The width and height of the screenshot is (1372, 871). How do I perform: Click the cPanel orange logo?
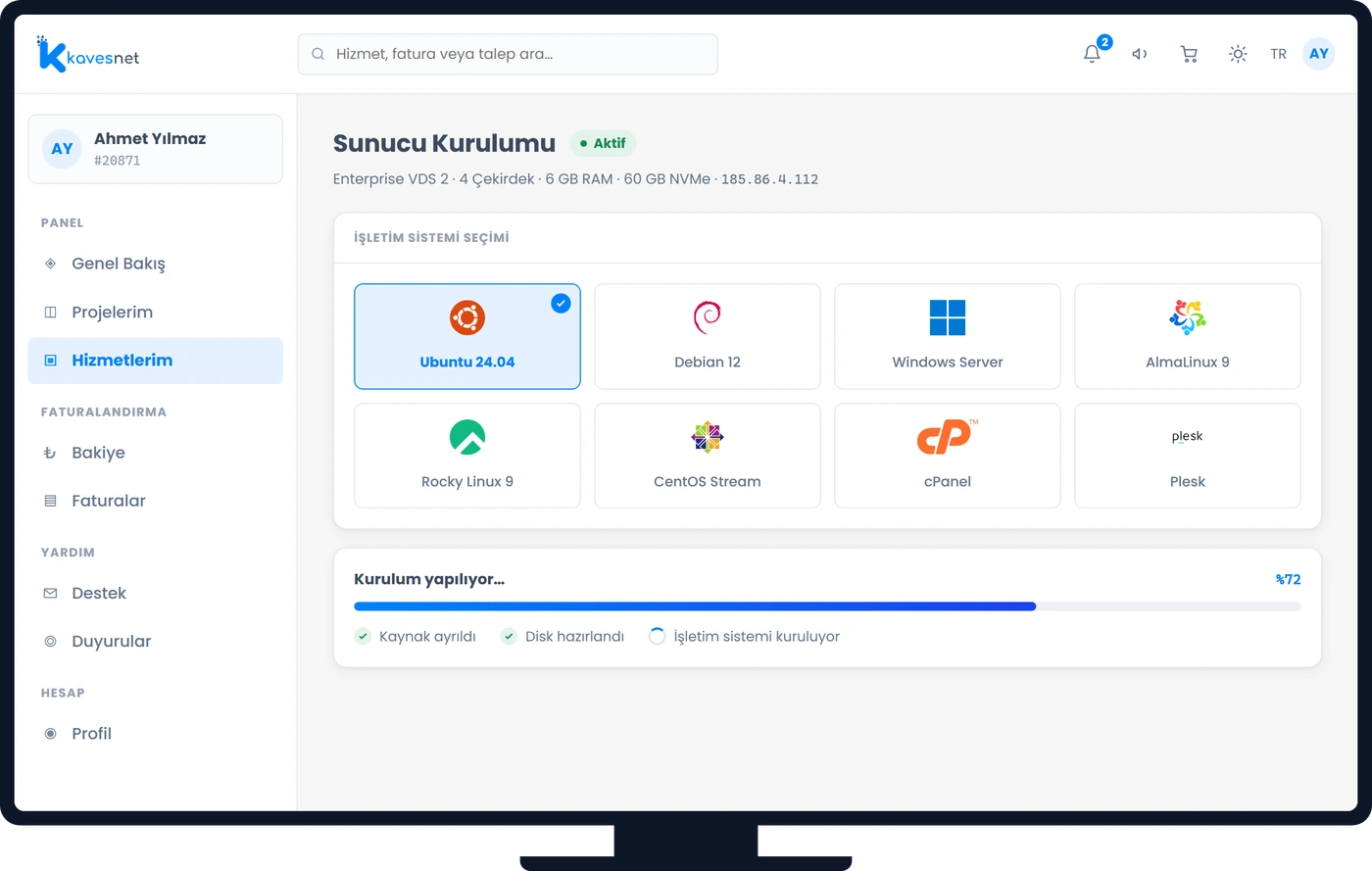tap(947, 436)
